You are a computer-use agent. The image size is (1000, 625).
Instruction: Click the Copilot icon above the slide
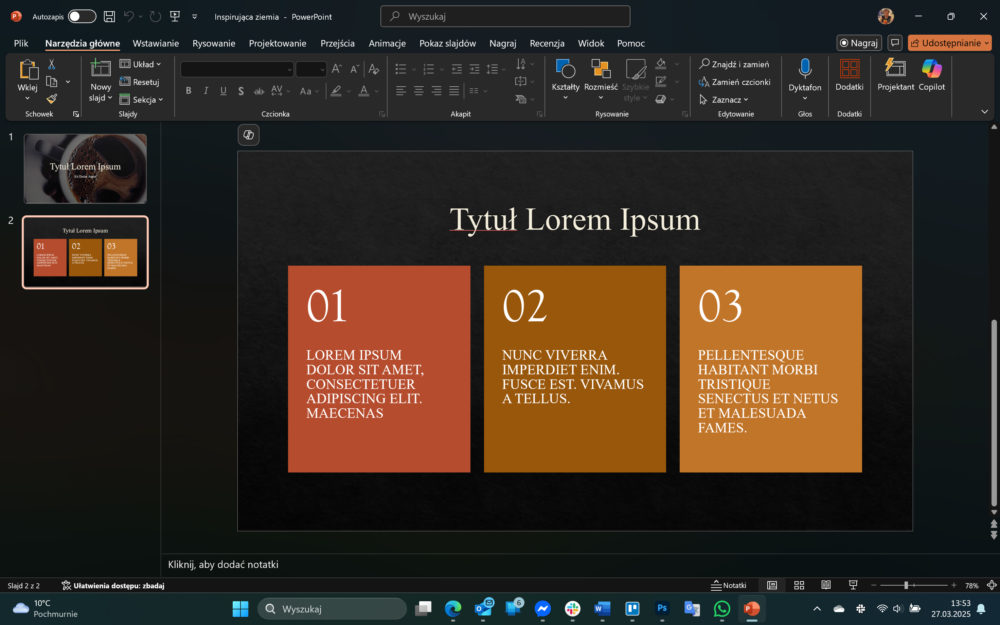pos(249,135)
